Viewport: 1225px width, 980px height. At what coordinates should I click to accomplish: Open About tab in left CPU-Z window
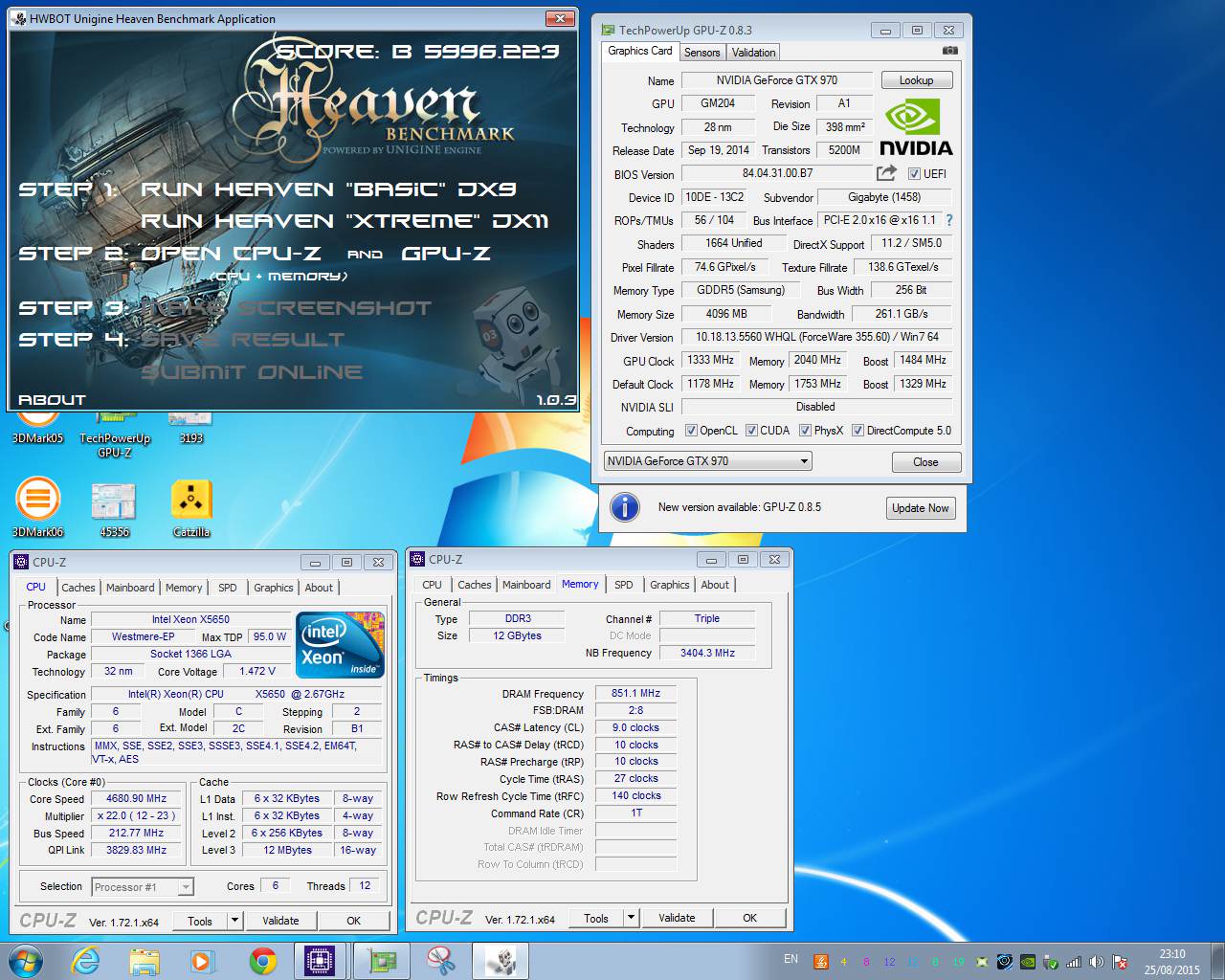click(x=319, y=588)
